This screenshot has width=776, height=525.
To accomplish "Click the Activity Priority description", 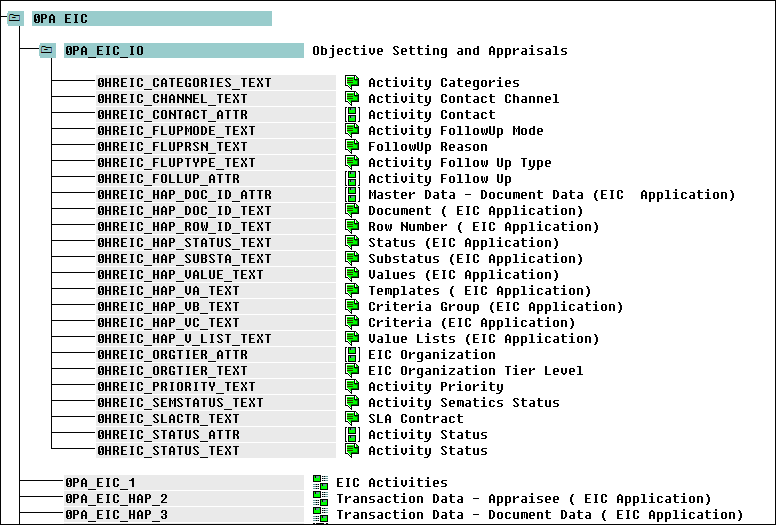I will tap(435, 387).
